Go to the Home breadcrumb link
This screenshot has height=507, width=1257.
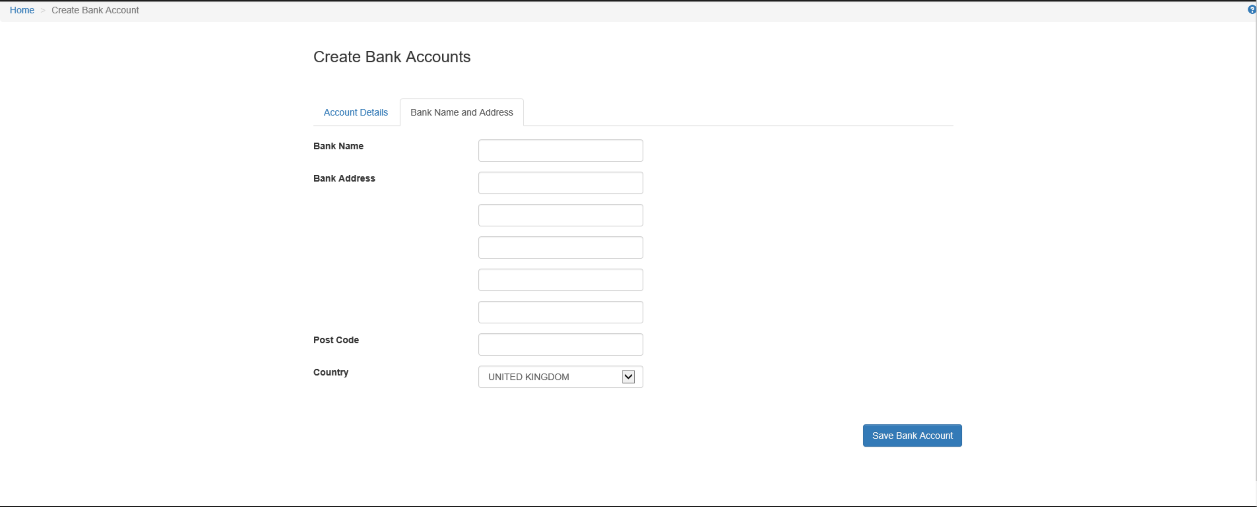(x=22, y=10)
